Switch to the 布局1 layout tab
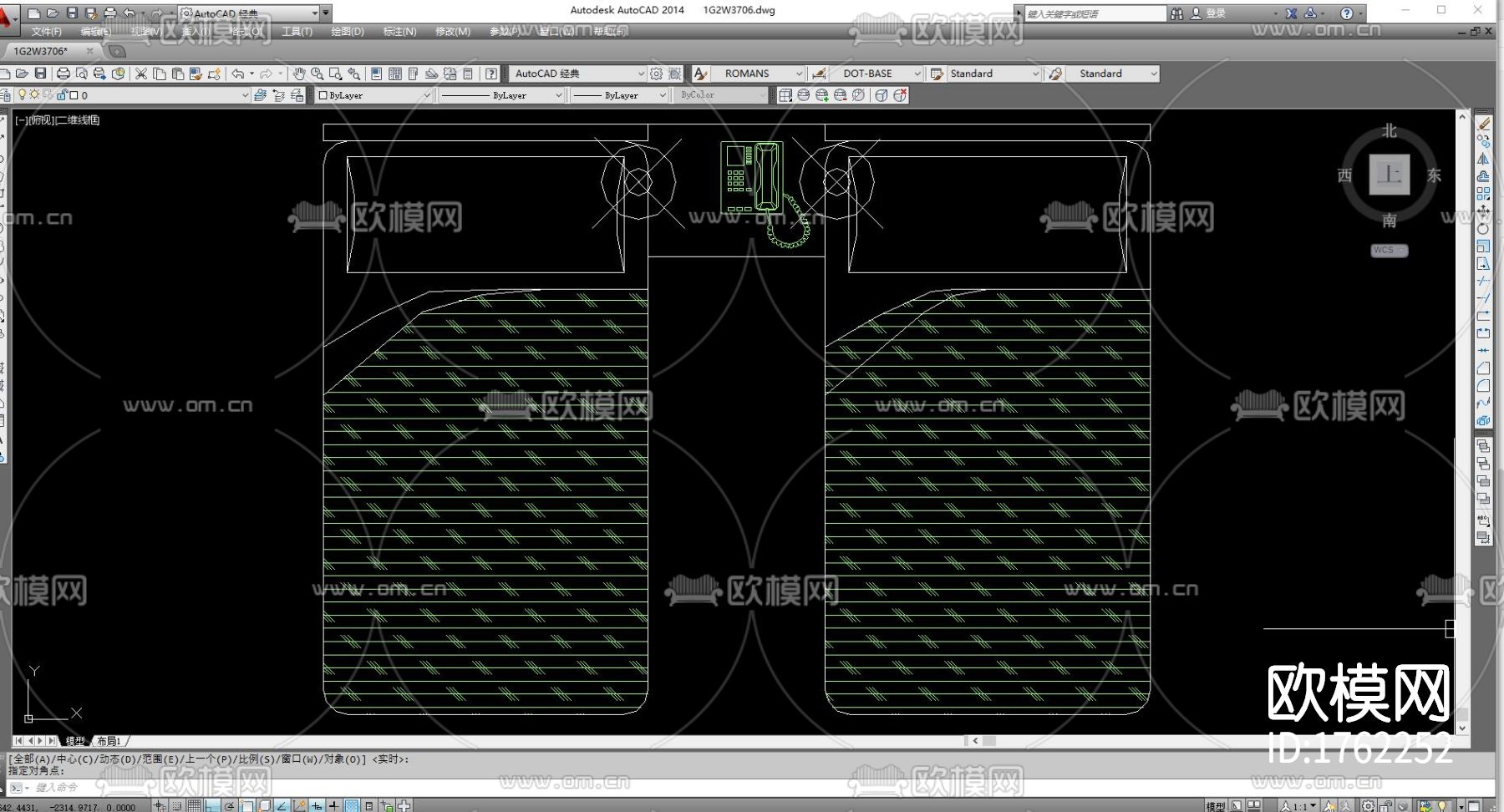The image size is (1504, 812). tap(109, 741)
